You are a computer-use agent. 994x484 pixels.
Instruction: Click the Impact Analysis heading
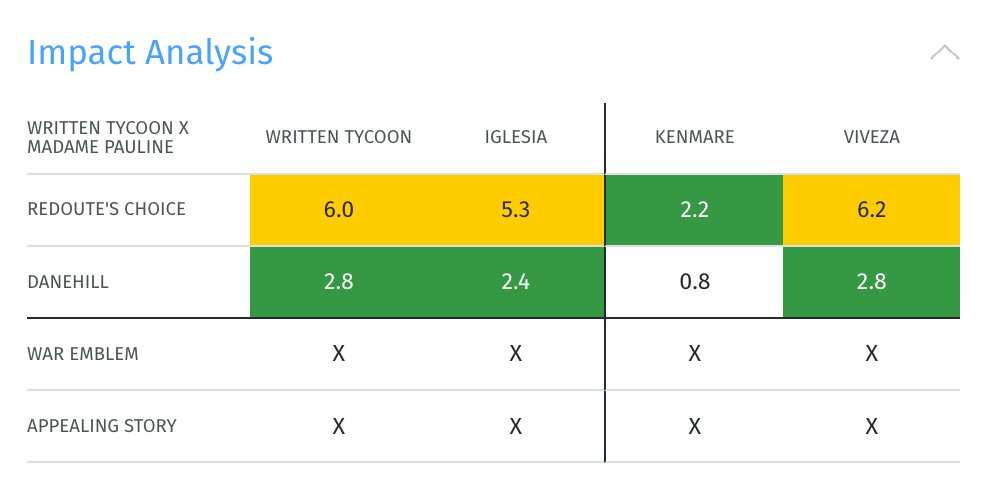[150, 53]
